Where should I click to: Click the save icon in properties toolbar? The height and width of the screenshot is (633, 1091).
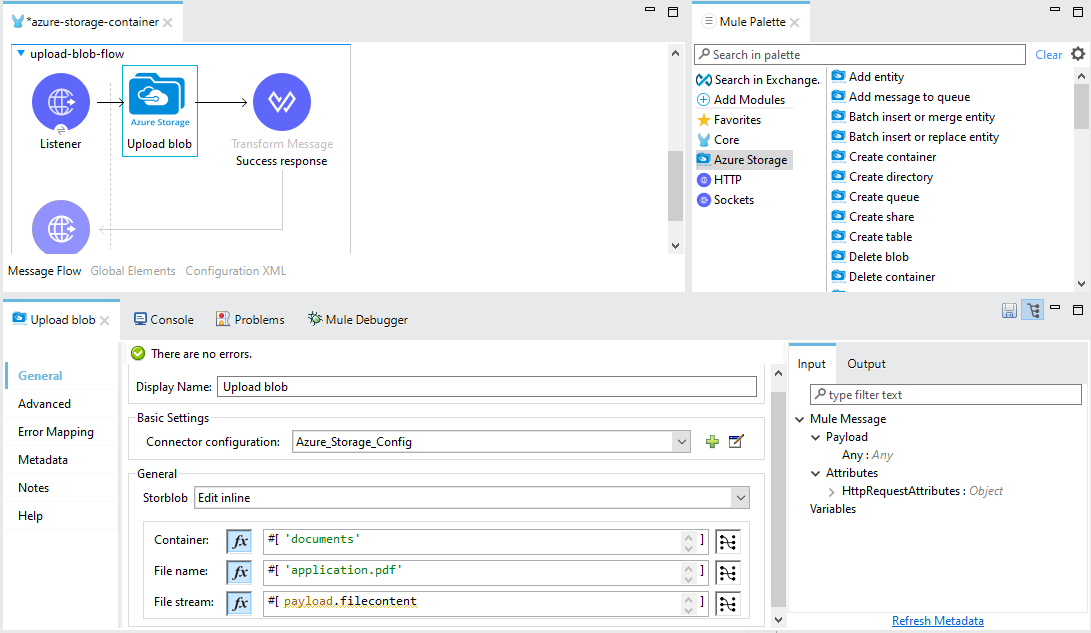point(1009,310)
